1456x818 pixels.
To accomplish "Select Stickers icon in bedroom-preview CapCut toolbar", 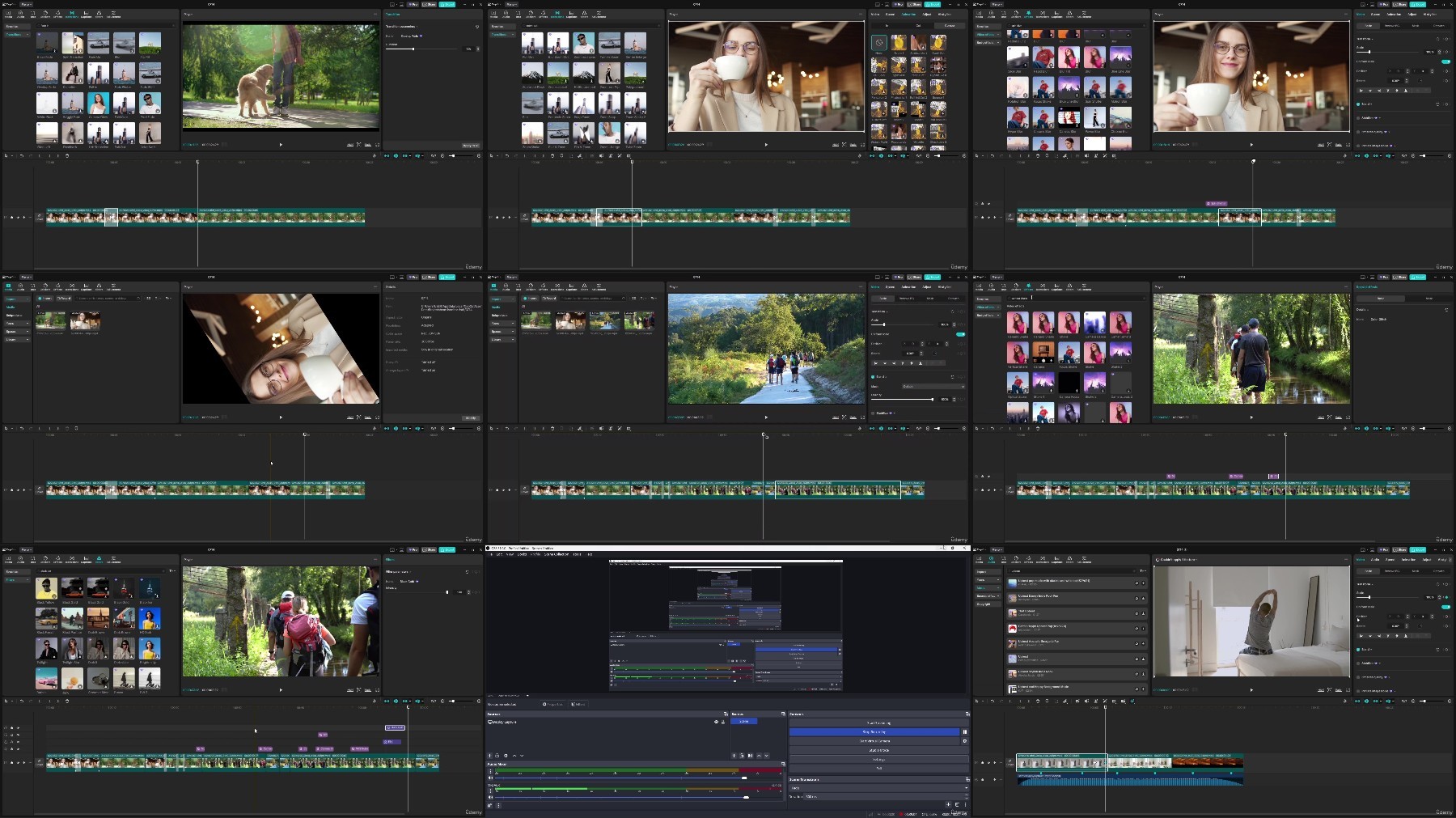I will [1016, 559].
